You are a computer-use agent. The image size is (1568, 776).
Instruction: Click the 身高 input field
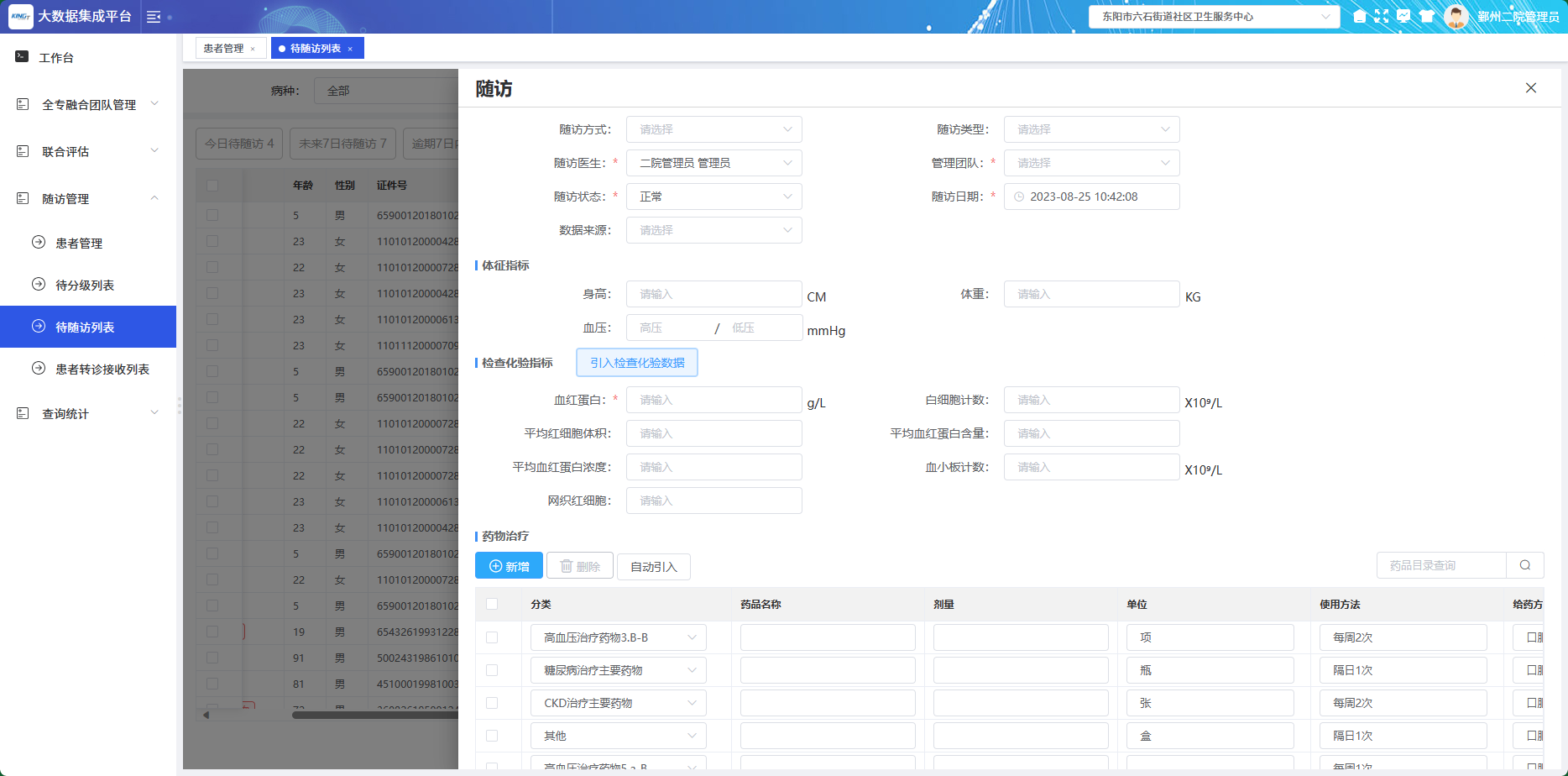point(714,294)
